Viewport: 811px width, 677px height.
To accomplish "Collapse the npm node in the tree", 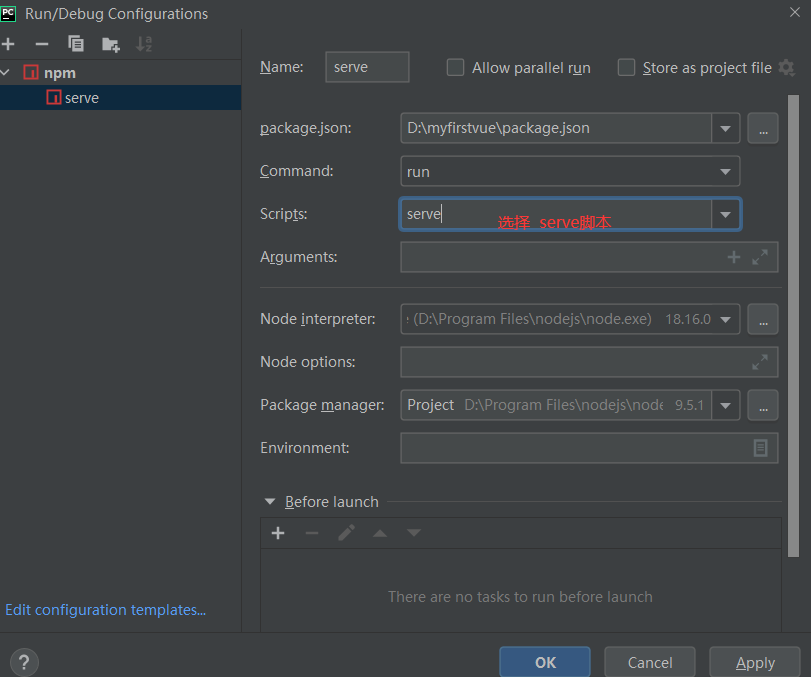I will pos(7,73).
